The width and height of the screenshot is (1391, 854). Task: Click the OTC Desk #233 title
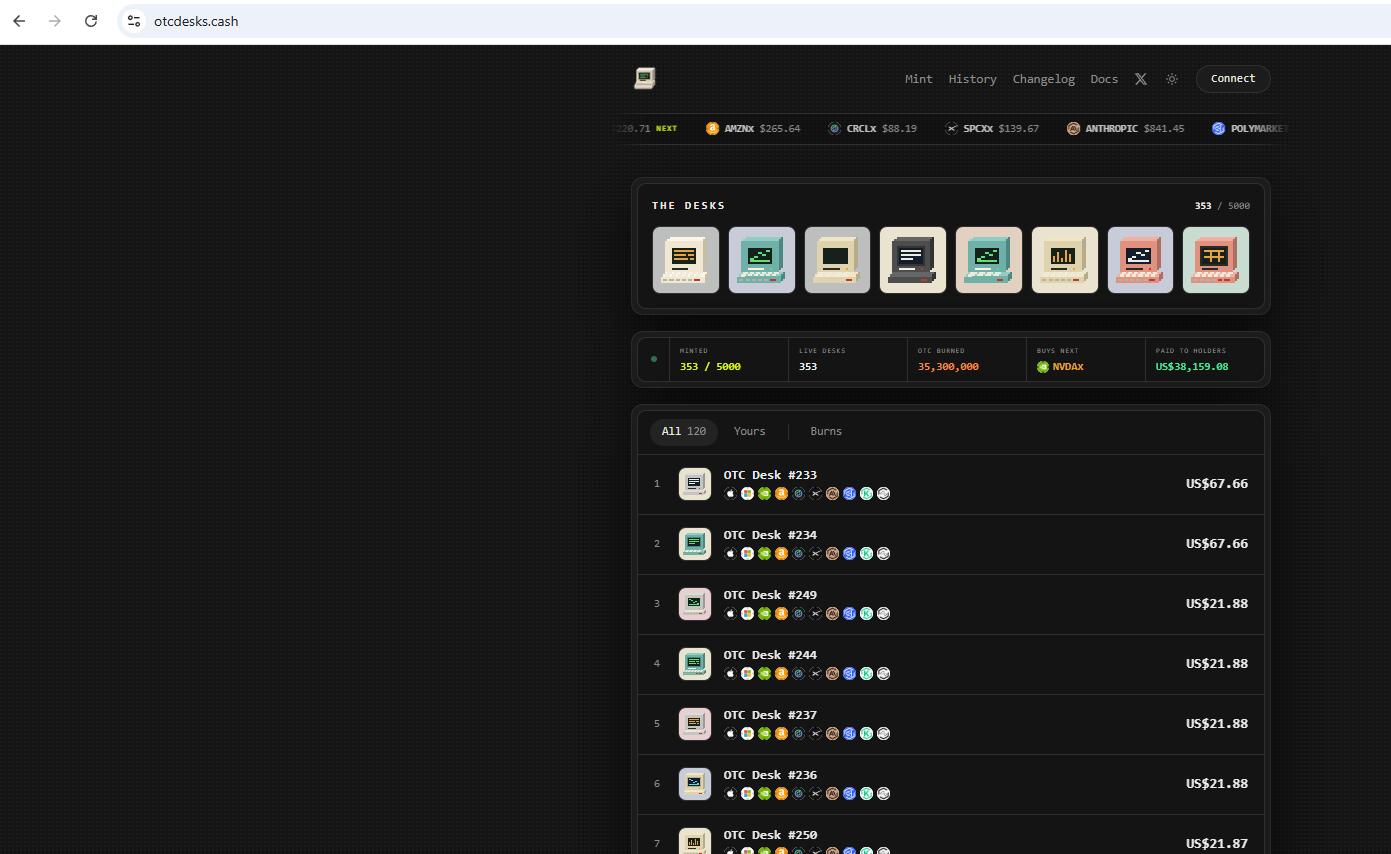point(770,475)
